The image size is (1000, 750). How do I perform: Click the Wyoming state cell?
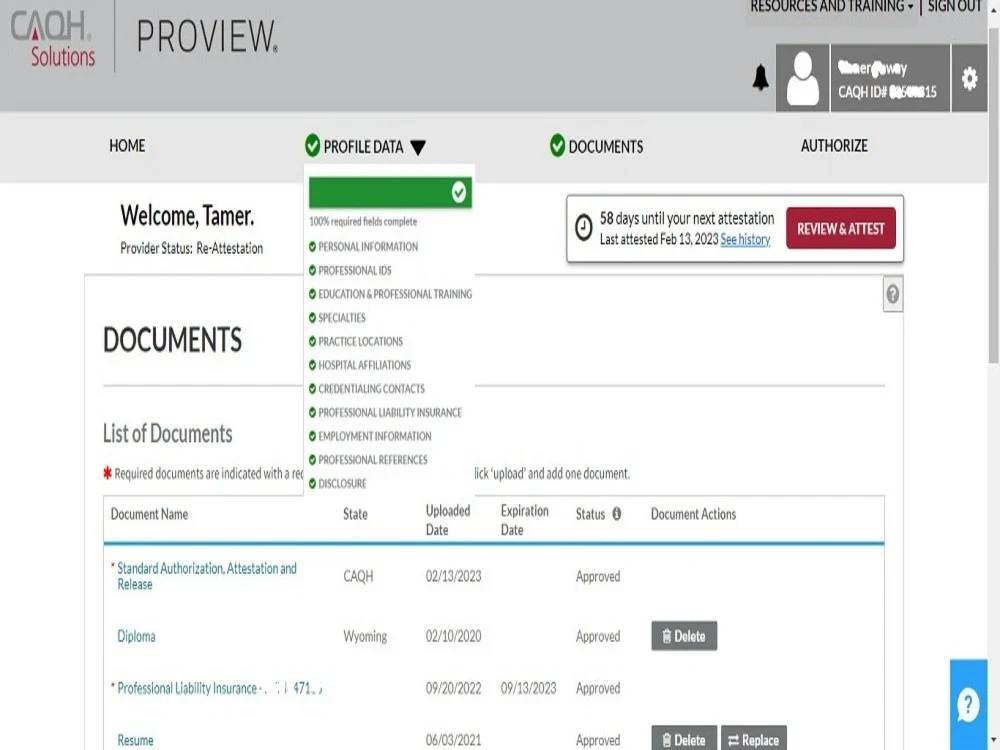(x=365, y=636)
